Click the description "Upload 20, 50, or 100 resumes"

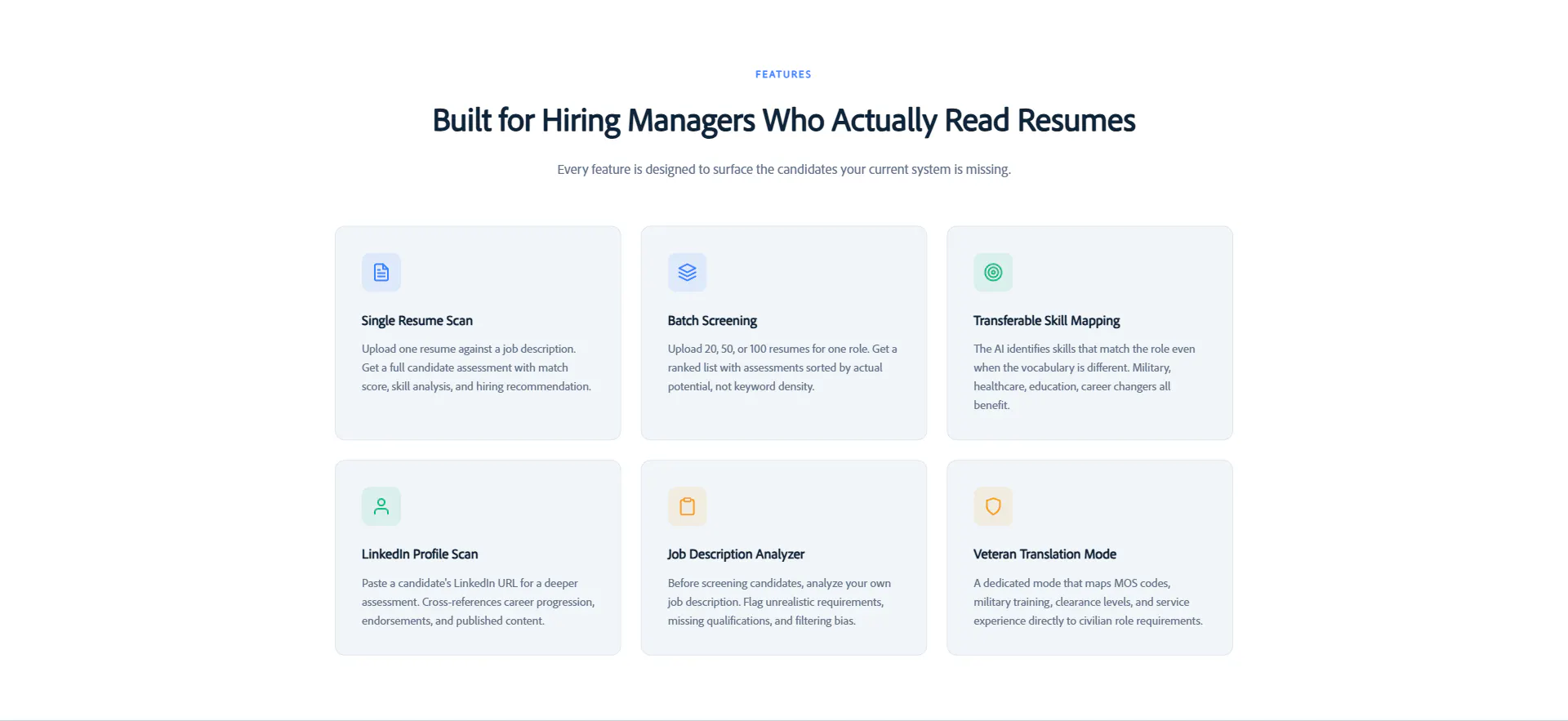coord(782,367)
